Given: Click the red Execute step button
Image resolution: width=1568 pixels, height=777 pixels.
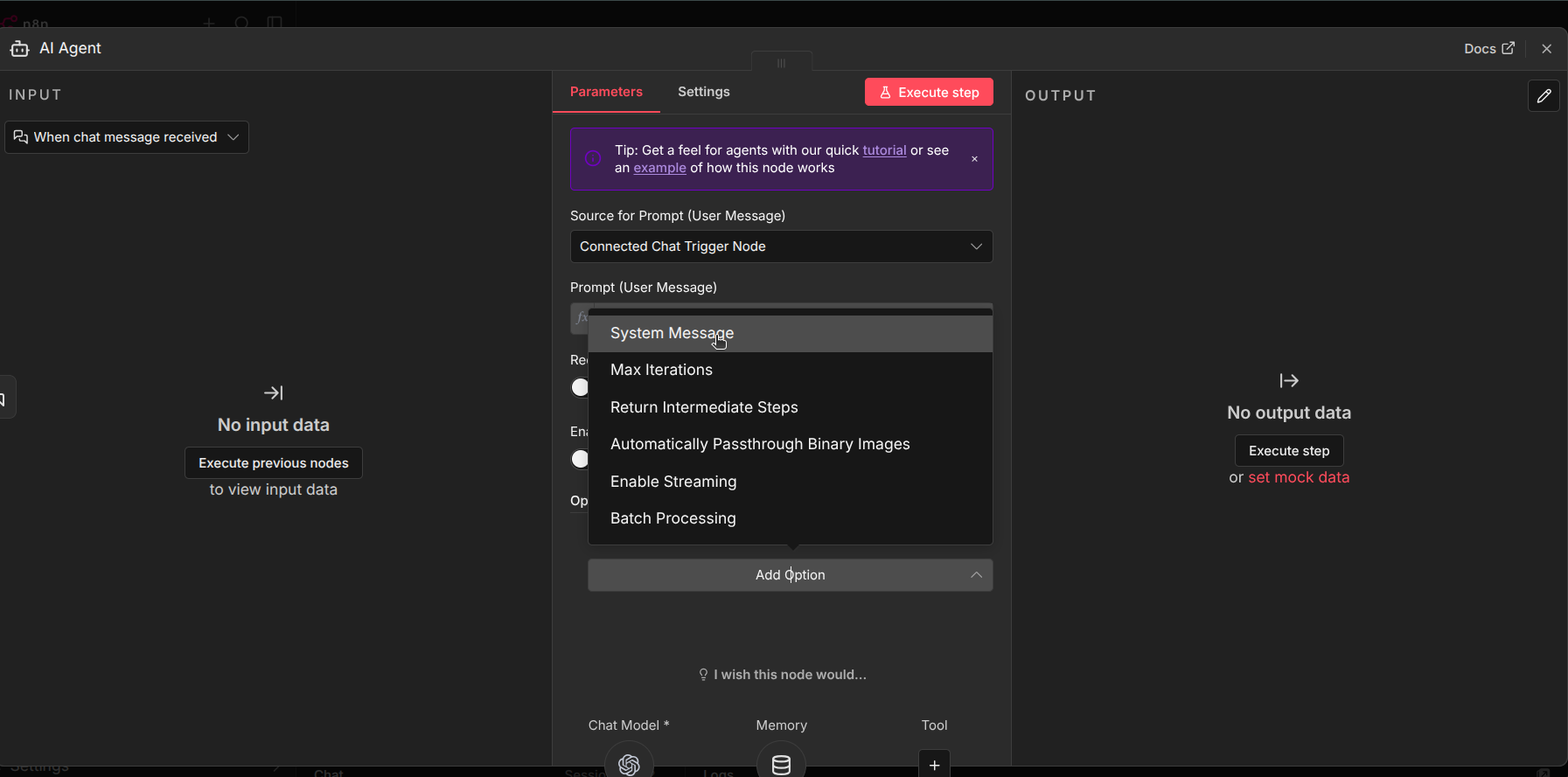Looking at the screenshot, I should click(x=929, y=92).
